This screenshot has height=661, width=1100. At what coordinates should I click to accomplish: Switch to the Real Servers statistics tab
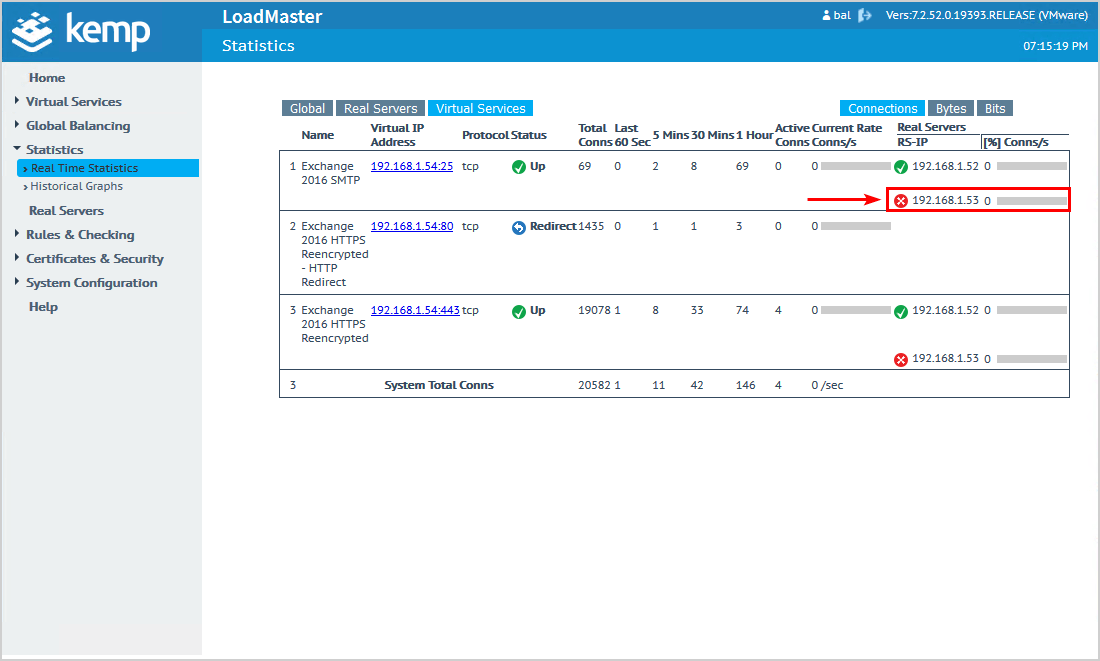pos(380,108)
